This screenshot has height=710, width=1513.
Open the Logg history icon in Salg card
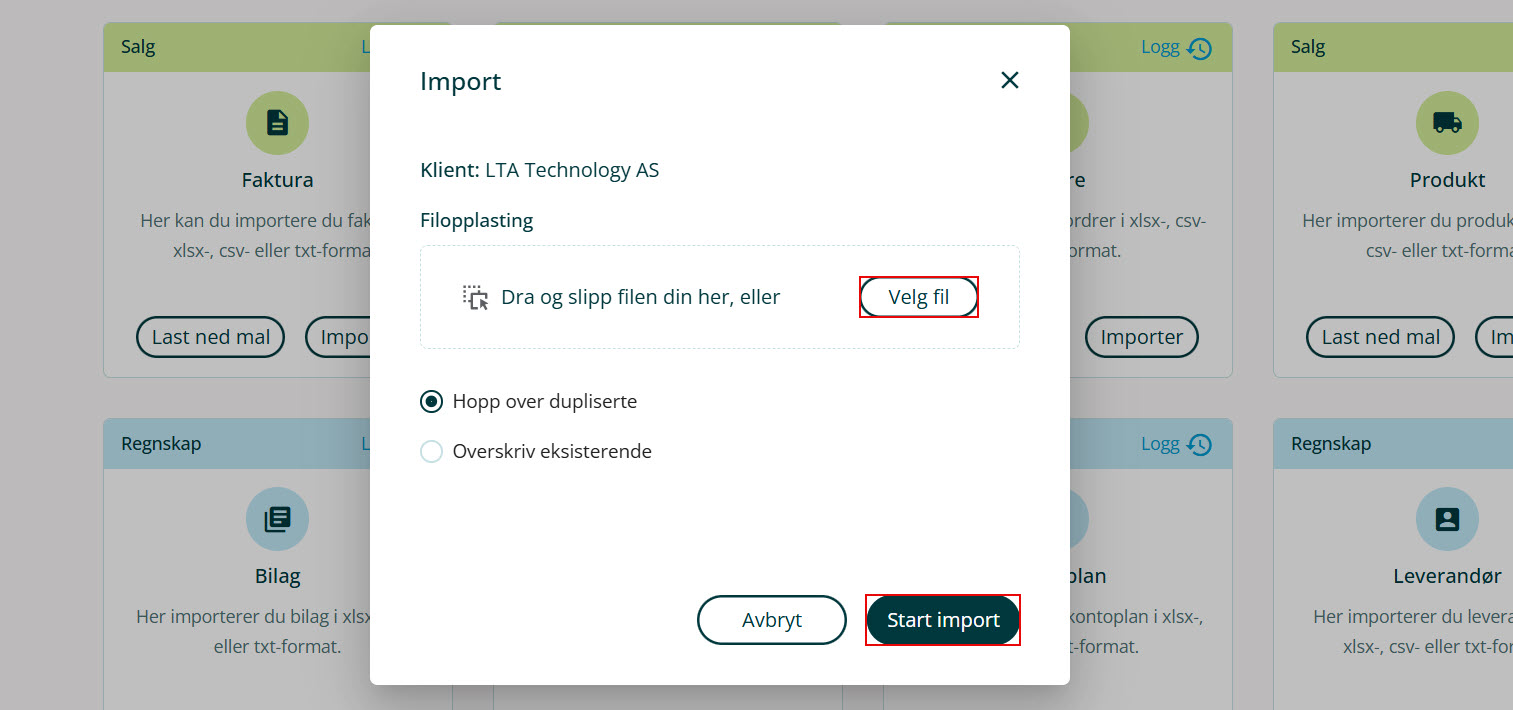(1200, 48)
